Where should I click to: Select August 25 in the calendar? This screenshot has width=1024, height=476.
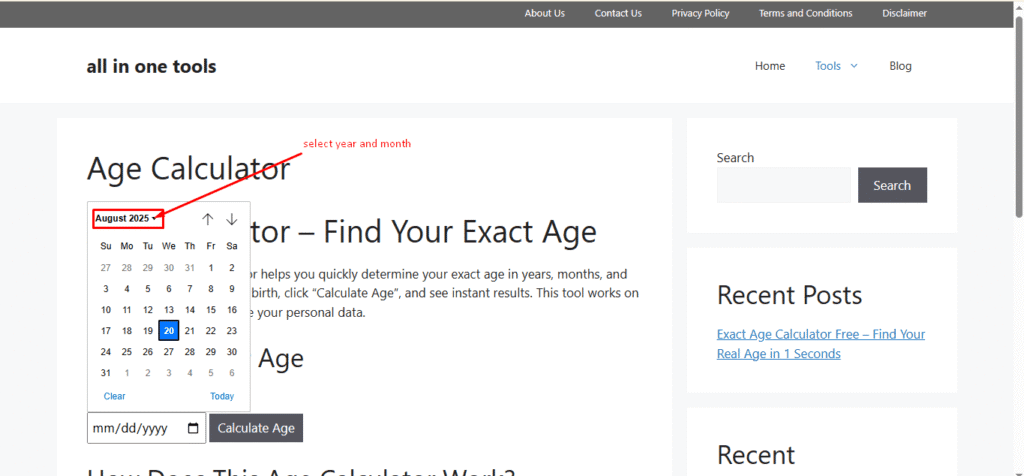pos(127,352)
